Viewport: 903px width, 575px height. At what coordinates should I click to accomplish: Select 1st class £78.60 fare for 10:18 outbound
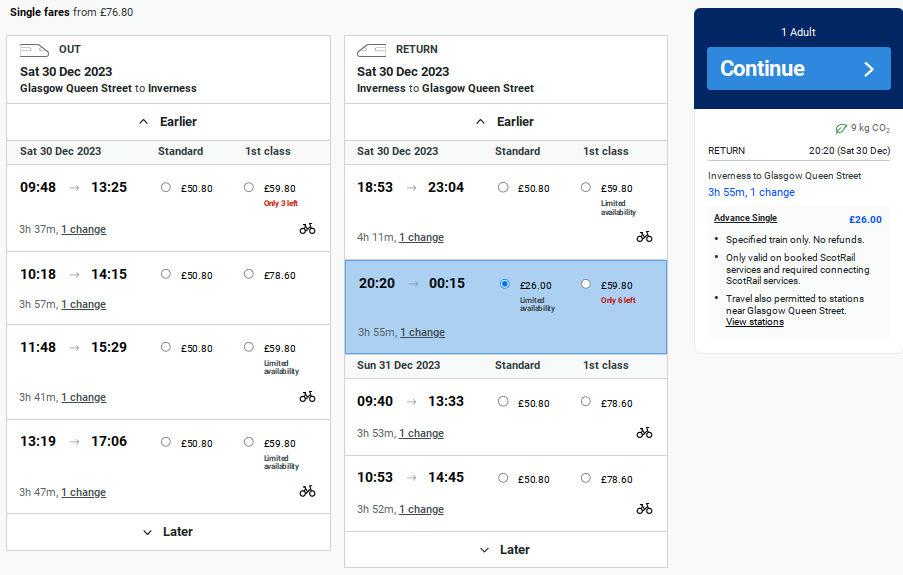click(x=249, y=274)
